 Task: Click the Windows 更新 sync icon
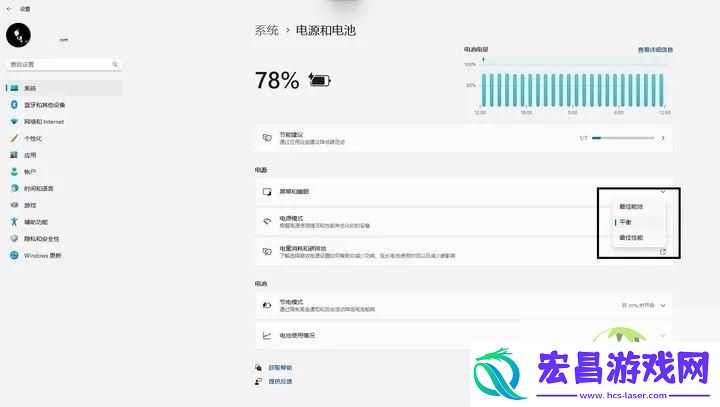[x=14, y=255]
